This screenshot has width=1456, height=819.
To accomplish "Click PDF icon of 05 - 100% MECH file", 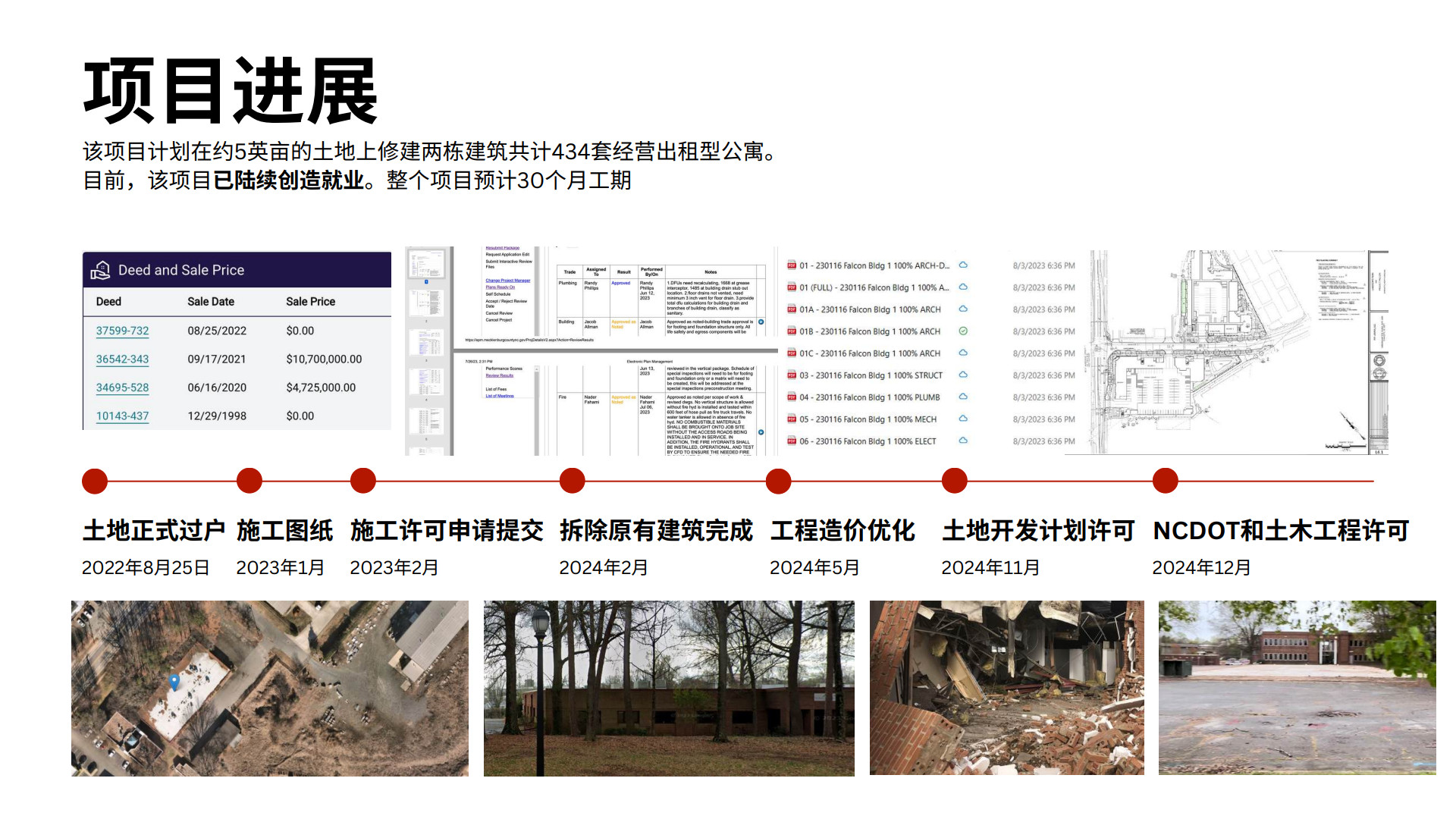I will pyautogui.click(x=792, y=419).
